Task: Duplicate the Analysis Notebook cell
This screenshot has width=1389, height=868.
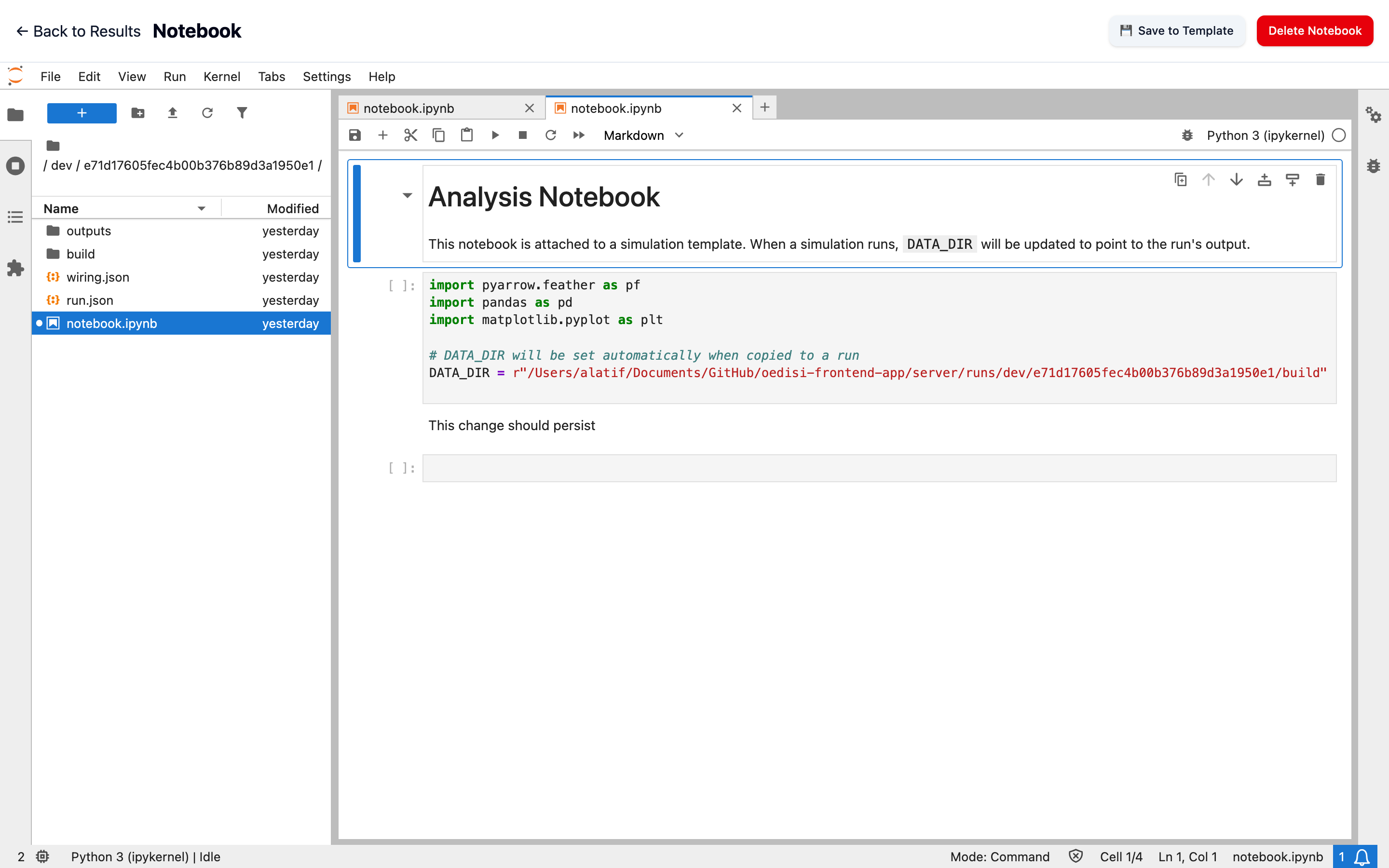Action: [1180, 180]
